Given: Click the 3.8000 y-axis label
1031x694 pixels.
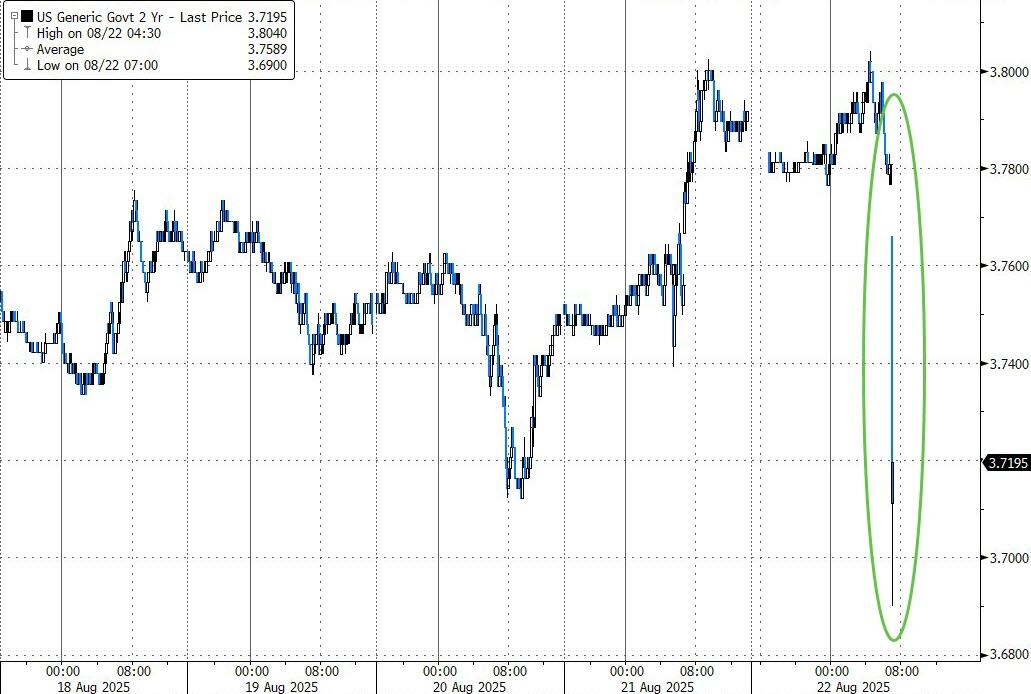Looking at the screenshot, I should coord(1006,72).
